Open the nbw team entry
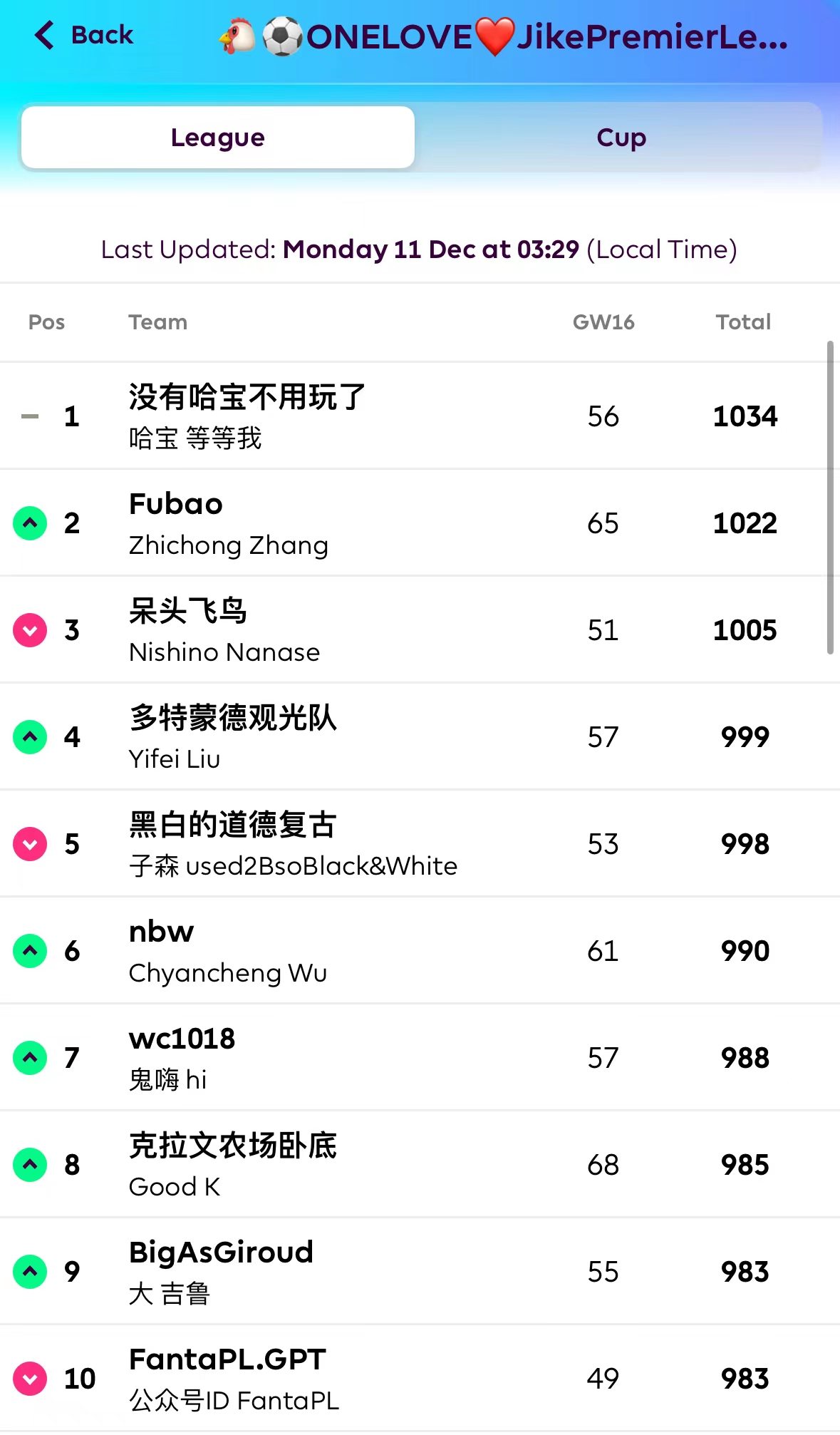This screenshot has width=840, height=1435. (162, 932)
